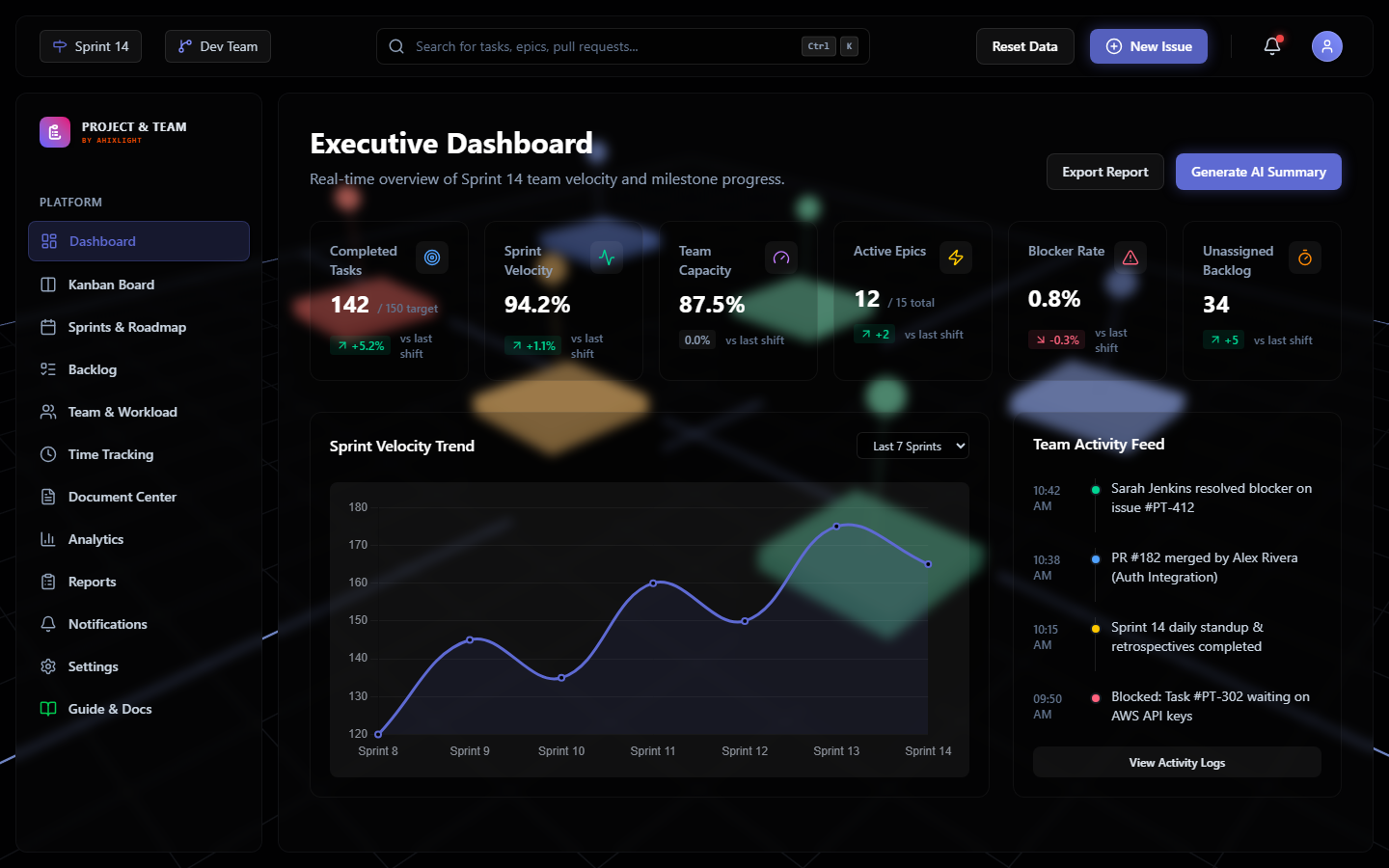Click 'Sprint 14 daily standup' activity entry
The width and height of the screenshot is (1389, 868).
click(x=1177, y=637)
